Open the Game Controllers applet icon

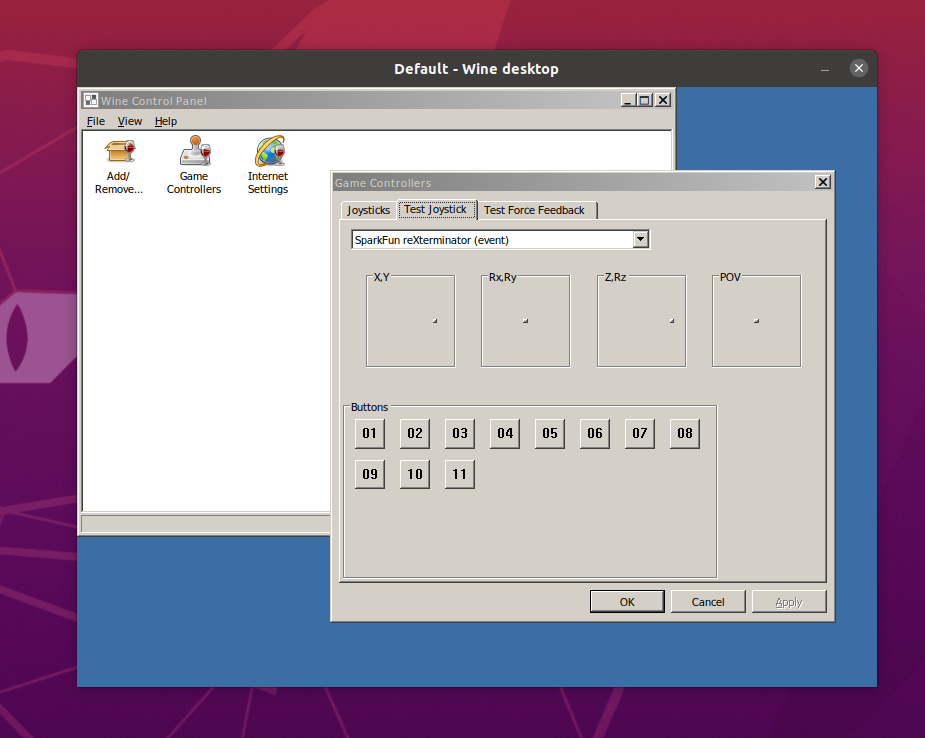[x=193, y=166]
